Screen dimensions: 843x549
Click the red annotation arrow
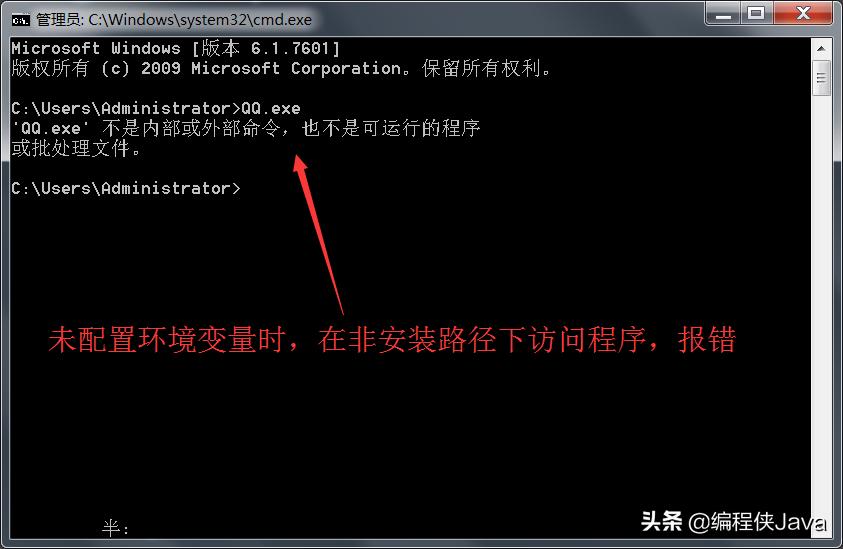pyautogui.click(x=318, y=235)
